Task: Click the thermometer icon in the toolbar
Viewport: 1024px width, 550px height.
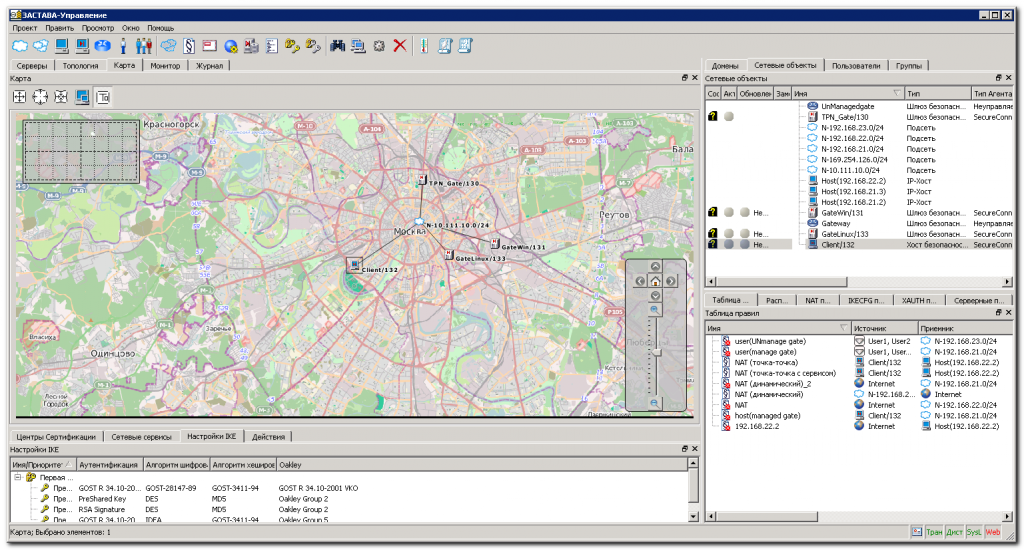Action: click(423, 46)
